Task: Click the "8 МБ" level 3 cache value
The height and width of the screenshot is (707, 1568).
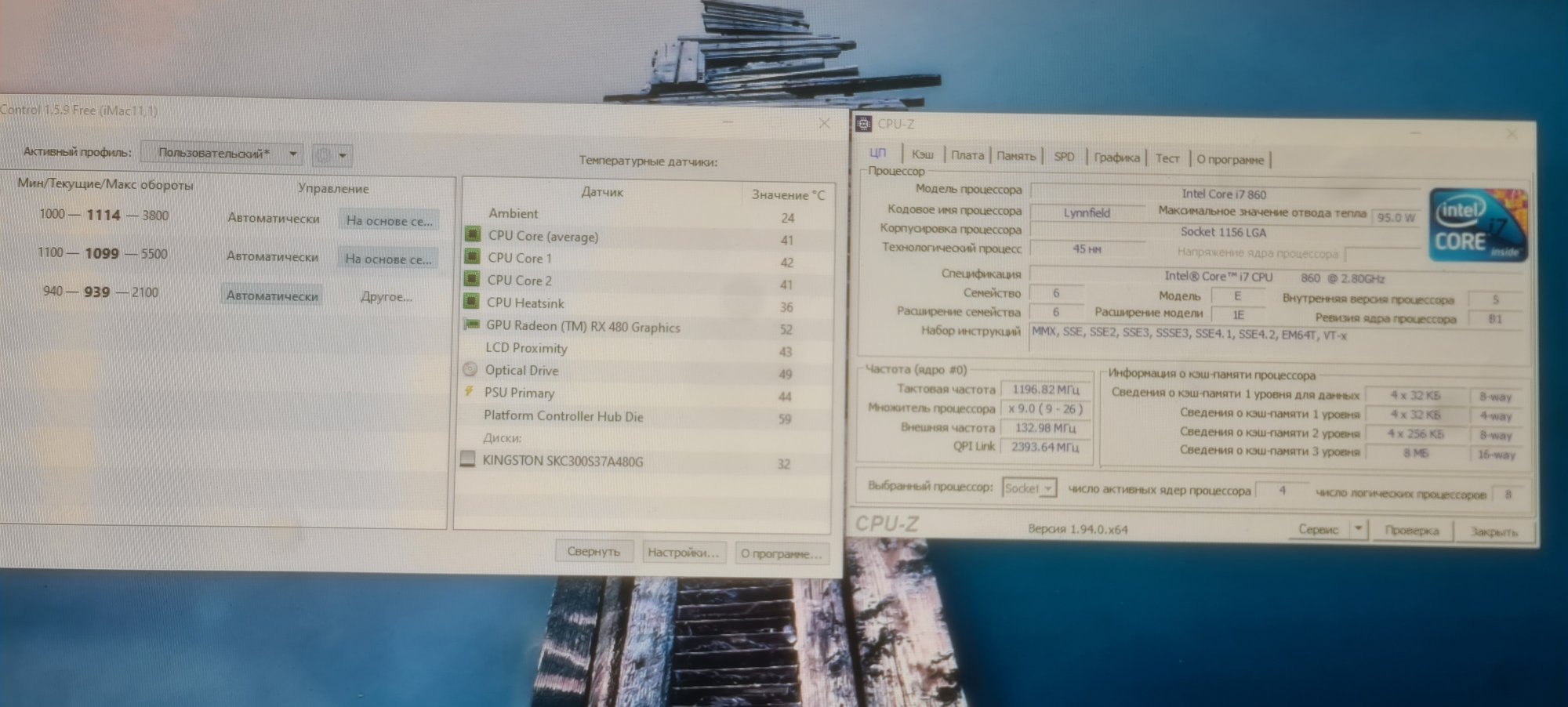Action: 1415,453
